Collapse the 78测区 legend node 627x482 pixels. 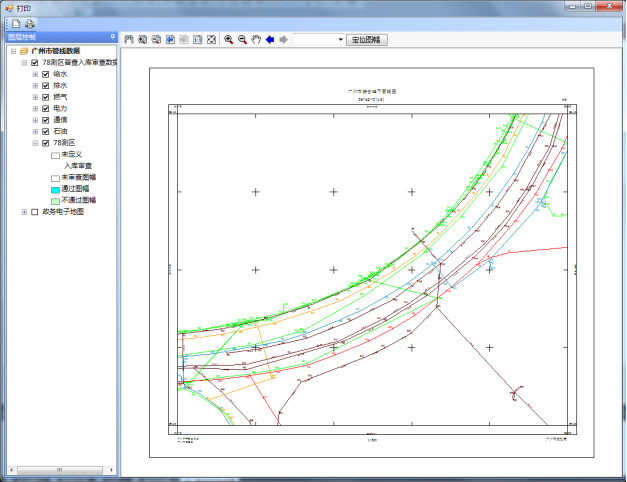pos(35,143)
